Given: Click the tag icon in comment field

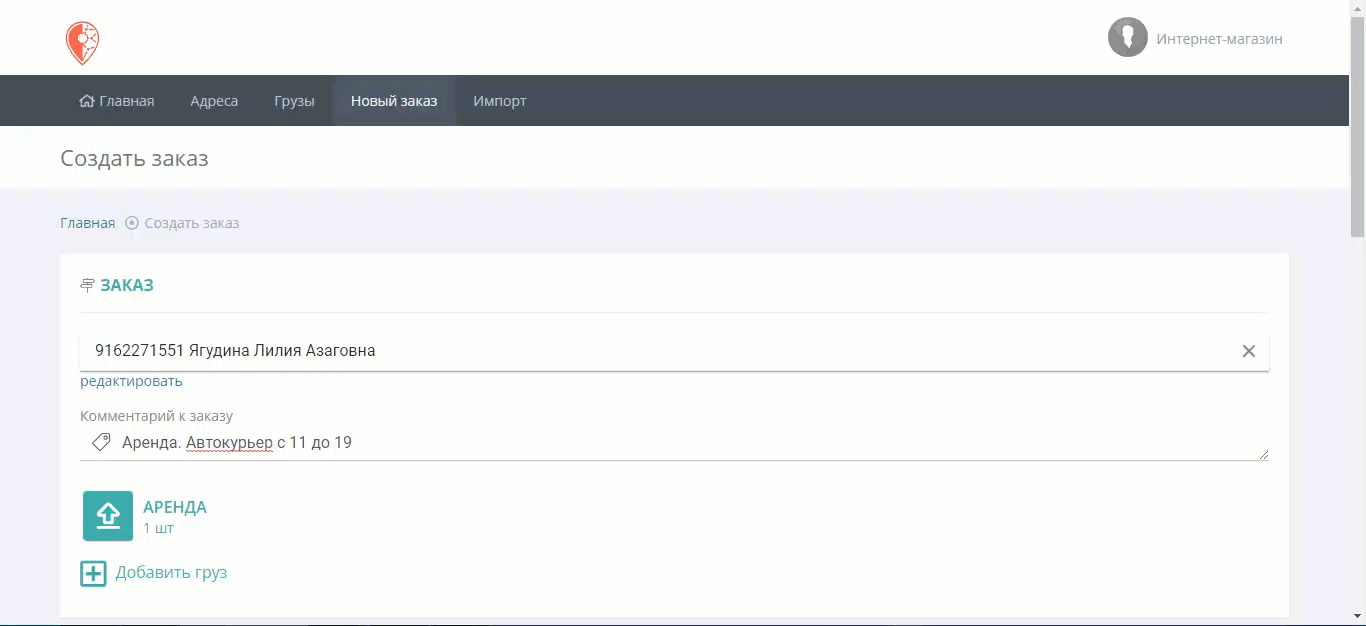Looking at the screenshot, I should (101, 442).
